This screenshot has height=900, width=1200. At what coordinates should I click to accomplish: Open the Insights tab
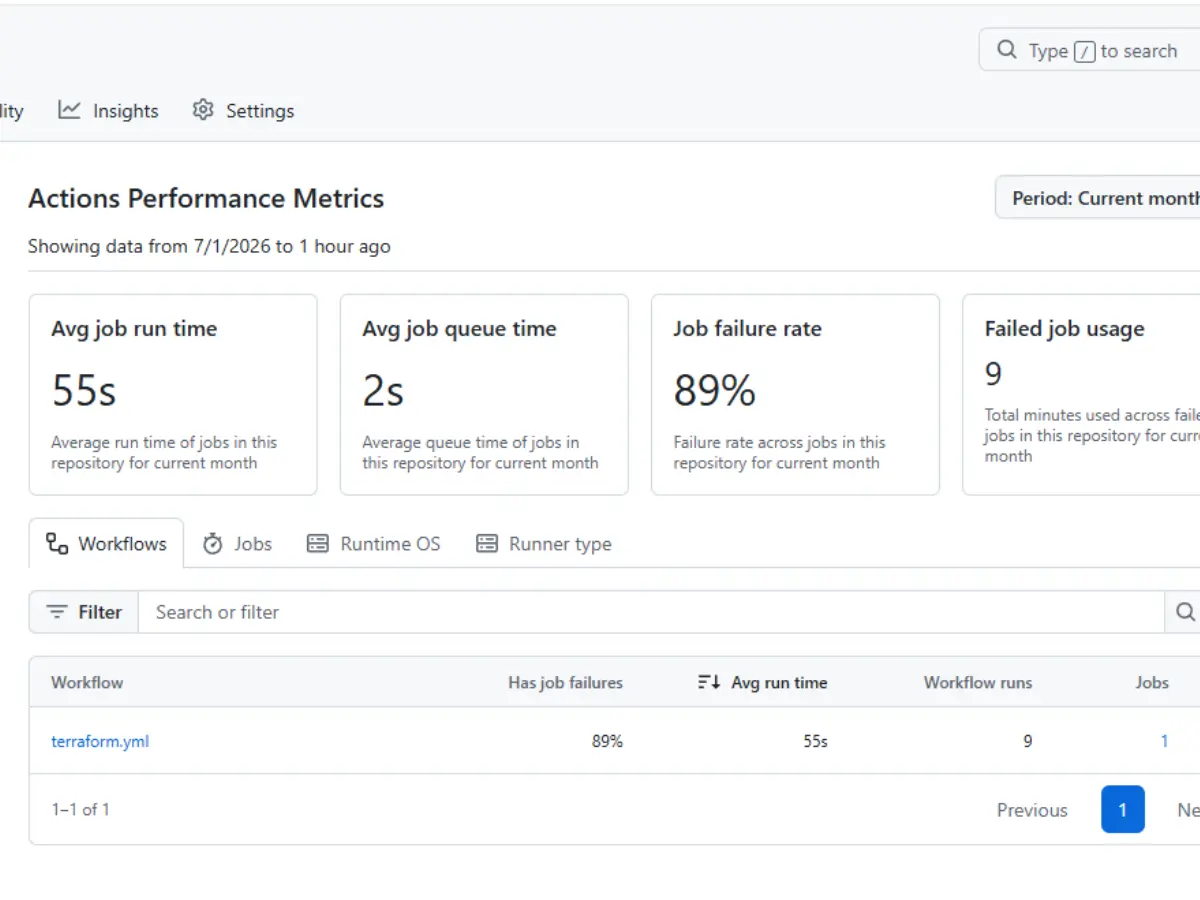108,110
